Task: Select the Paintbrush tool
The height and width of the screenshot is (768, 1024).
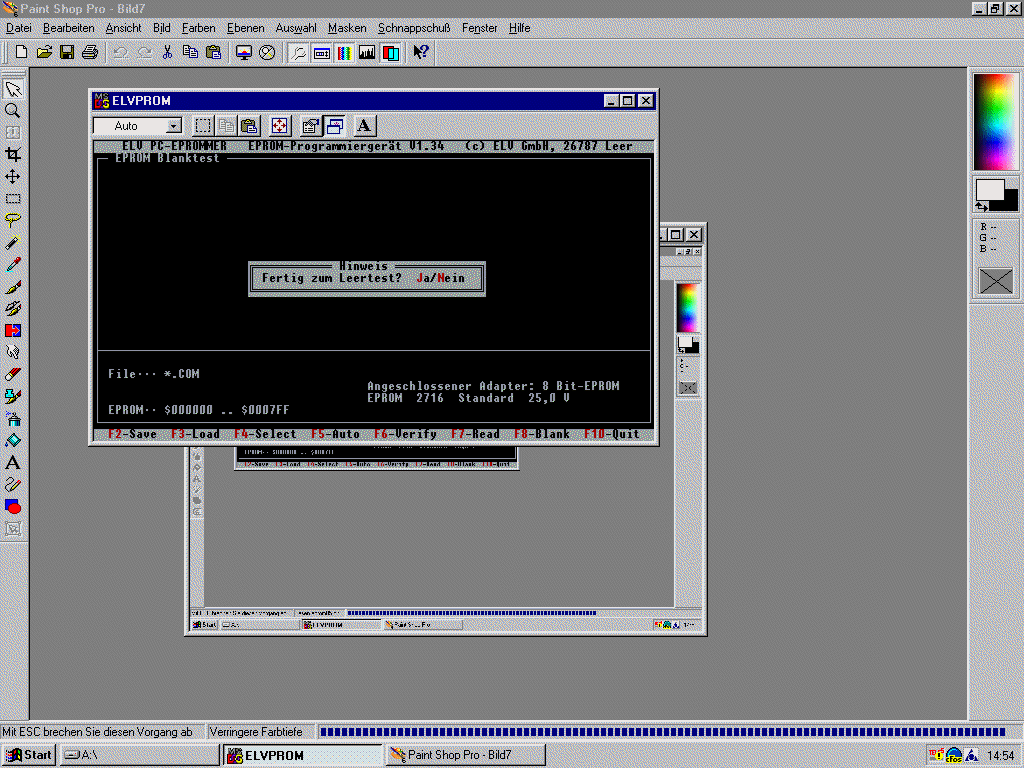Action: tap(12, 287)
